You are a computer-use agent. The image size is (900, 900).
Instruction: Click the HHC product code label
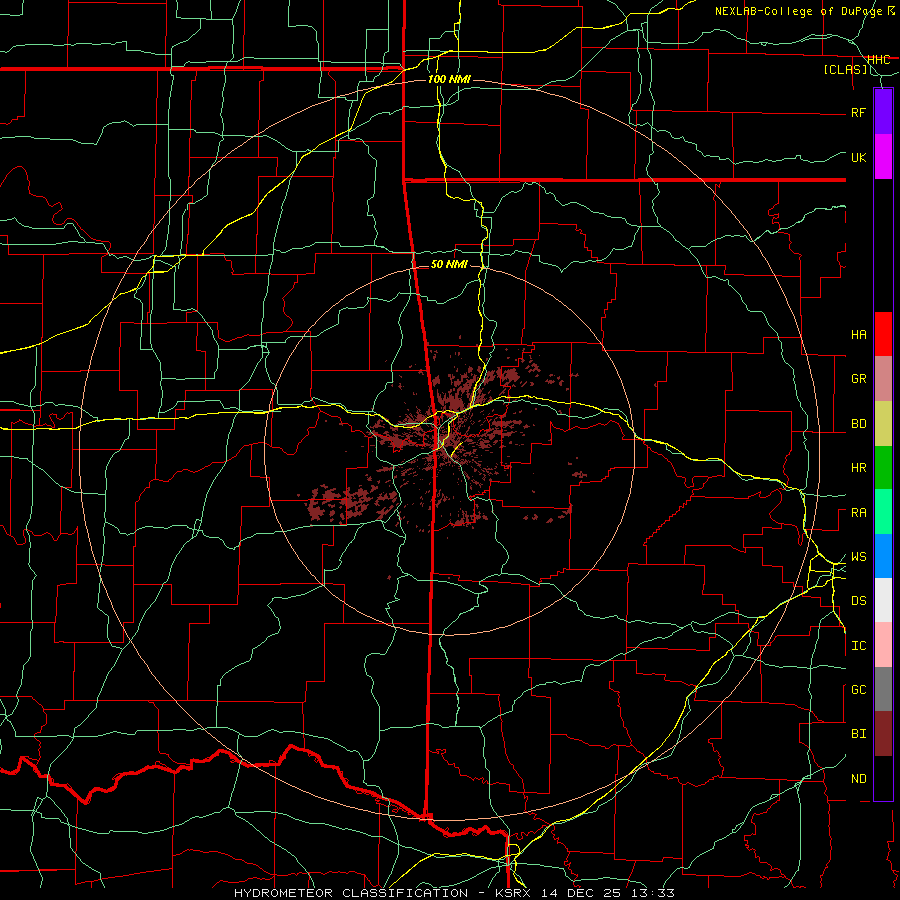coord(879,59)
